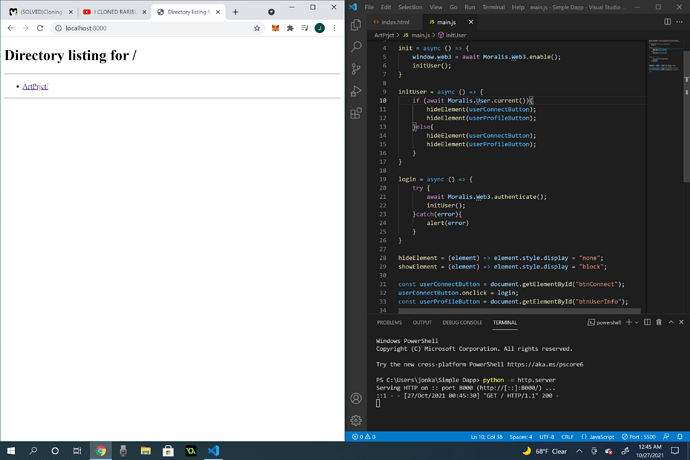Open the Windows Start menu
The width and height of the screenshot is (690, 460).
pyautogui.click(x=11, y=451)
